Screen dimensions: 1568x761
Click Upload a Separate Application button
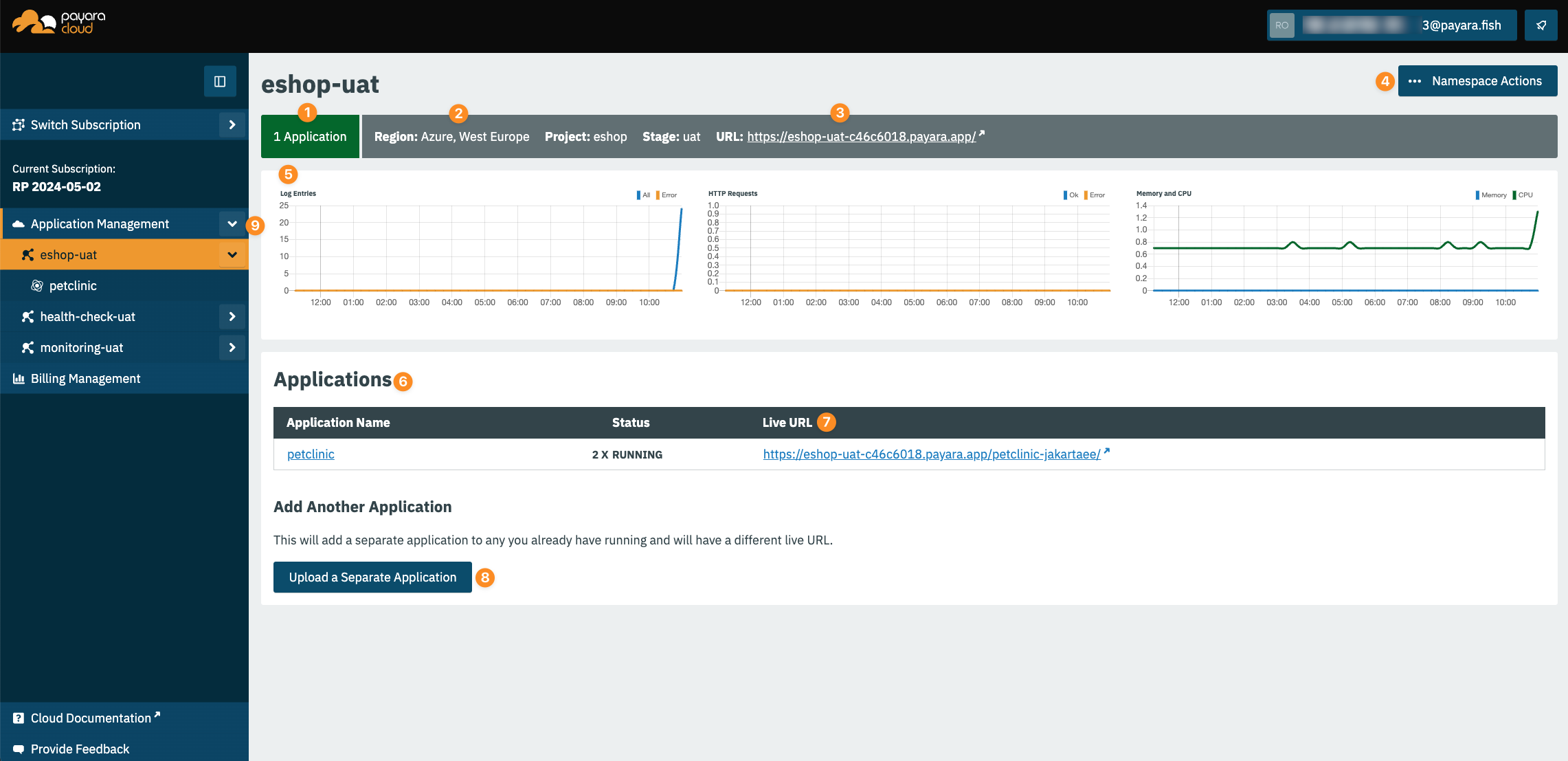pos(372,577)
